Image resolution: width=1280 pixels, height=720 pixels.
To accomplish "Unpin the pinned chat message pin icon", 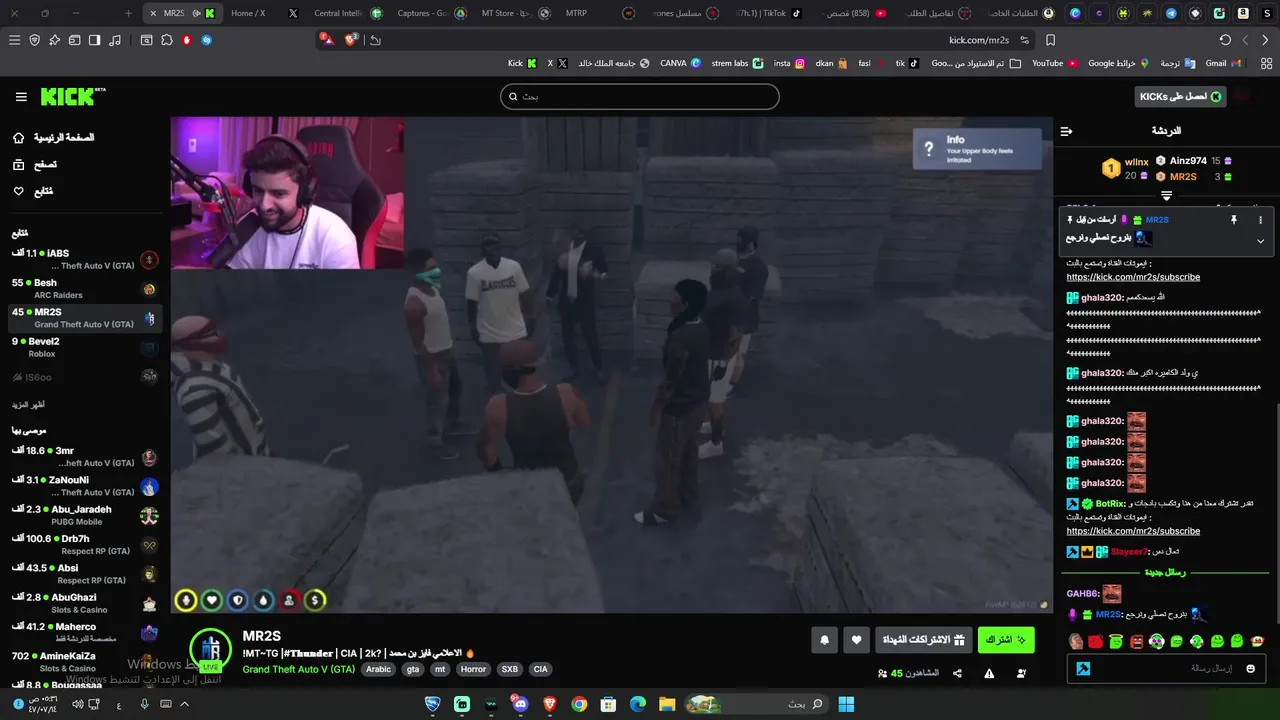I will point(1234,220).
